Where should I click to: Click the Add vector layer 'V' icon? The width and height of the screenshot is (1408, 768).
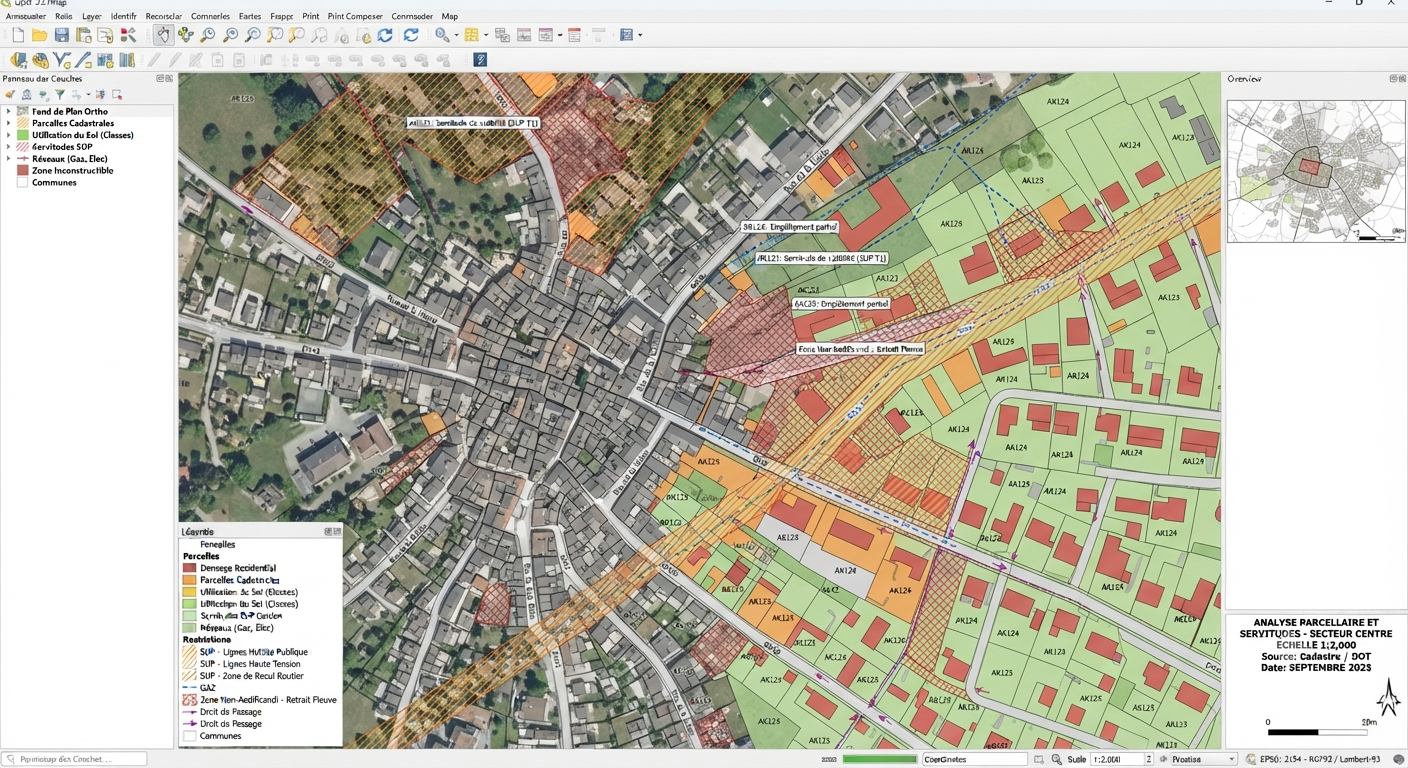point(62,60)
